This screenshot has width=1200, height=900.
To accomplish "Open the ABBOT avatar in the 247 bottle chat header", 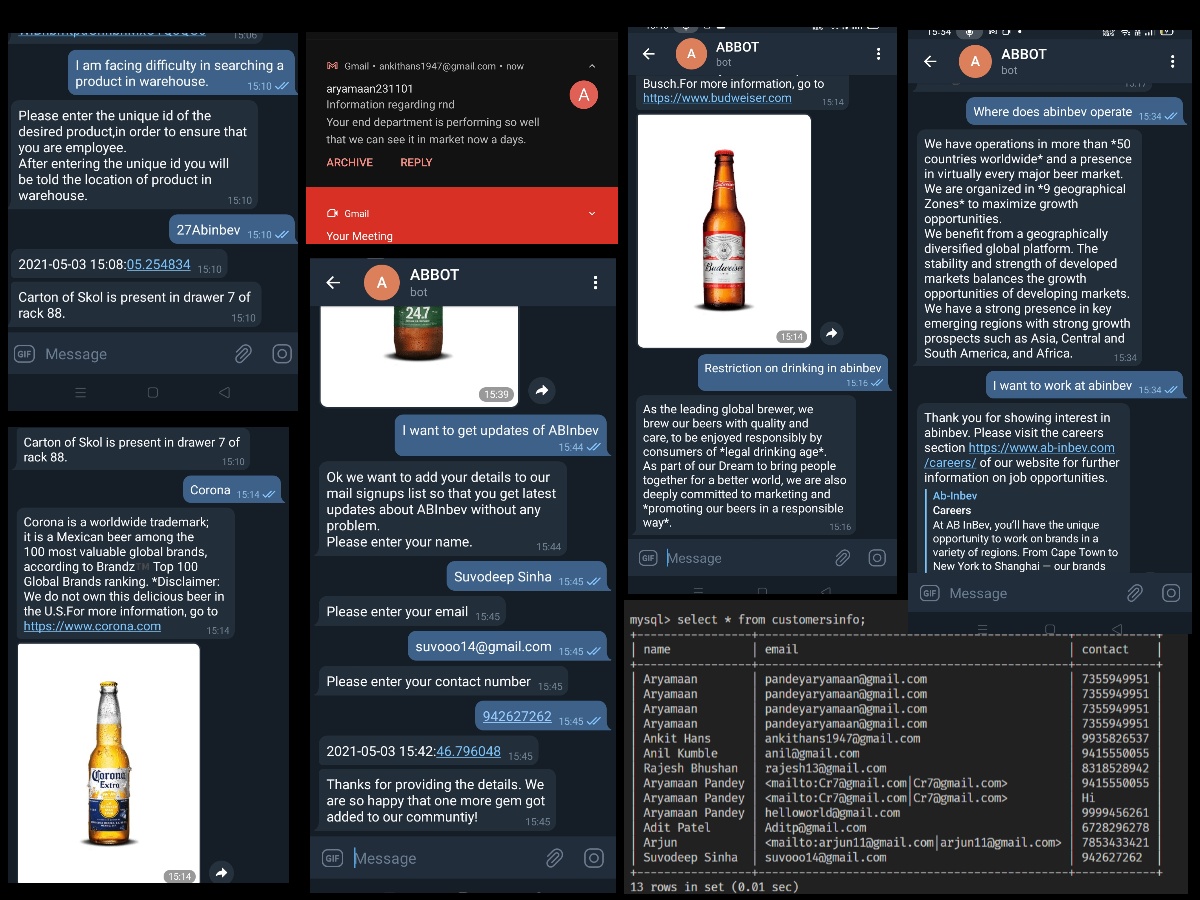I will pyautogui.click(x=381, y=283).
